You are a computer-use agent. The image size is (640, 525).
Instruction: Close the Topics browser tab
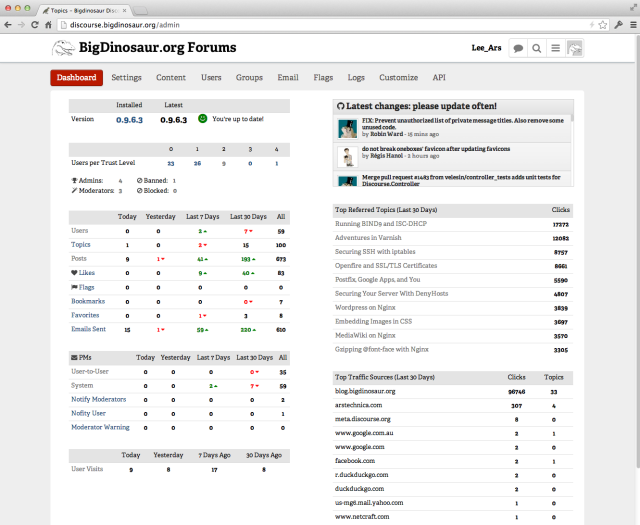click(x=124, y=11)
